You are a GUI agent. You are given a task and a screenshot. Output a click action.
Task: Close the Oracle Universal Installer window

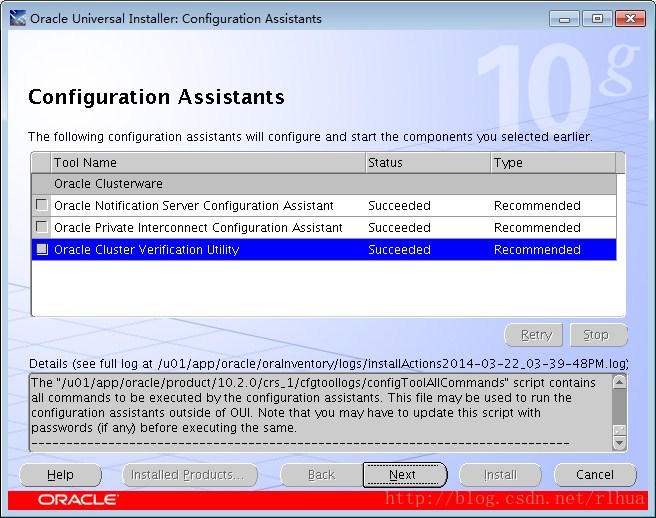(630, 19)
